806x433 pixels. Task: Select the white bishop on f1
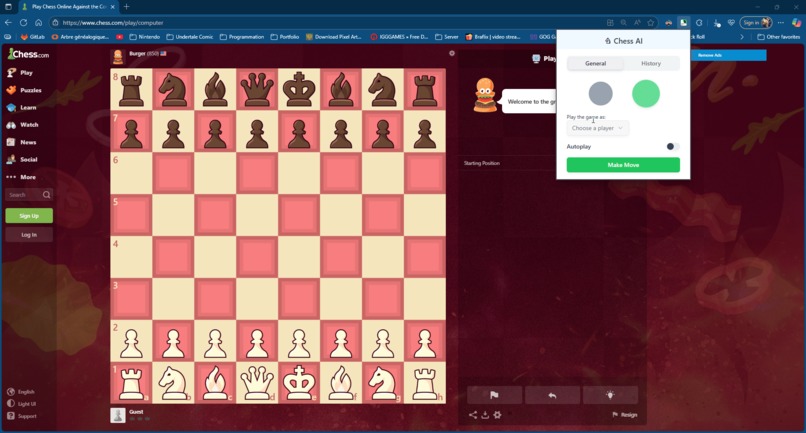coord(341,383)
